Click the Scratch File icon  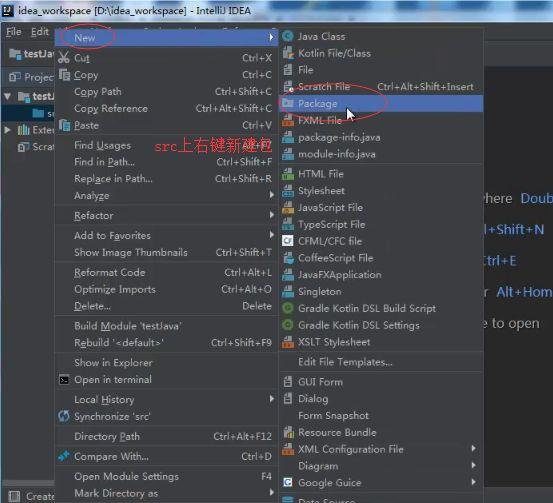click(288, 86)
